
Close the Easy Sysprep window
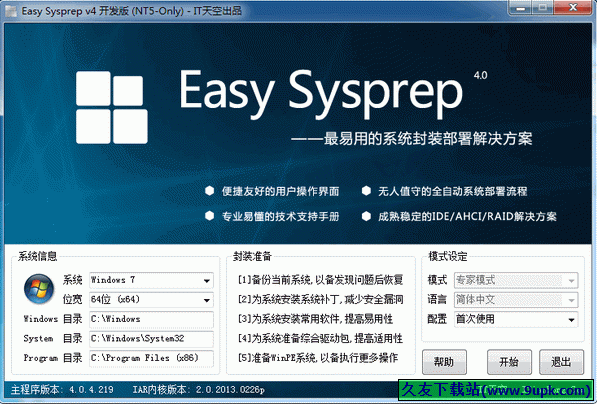point(573,7)
